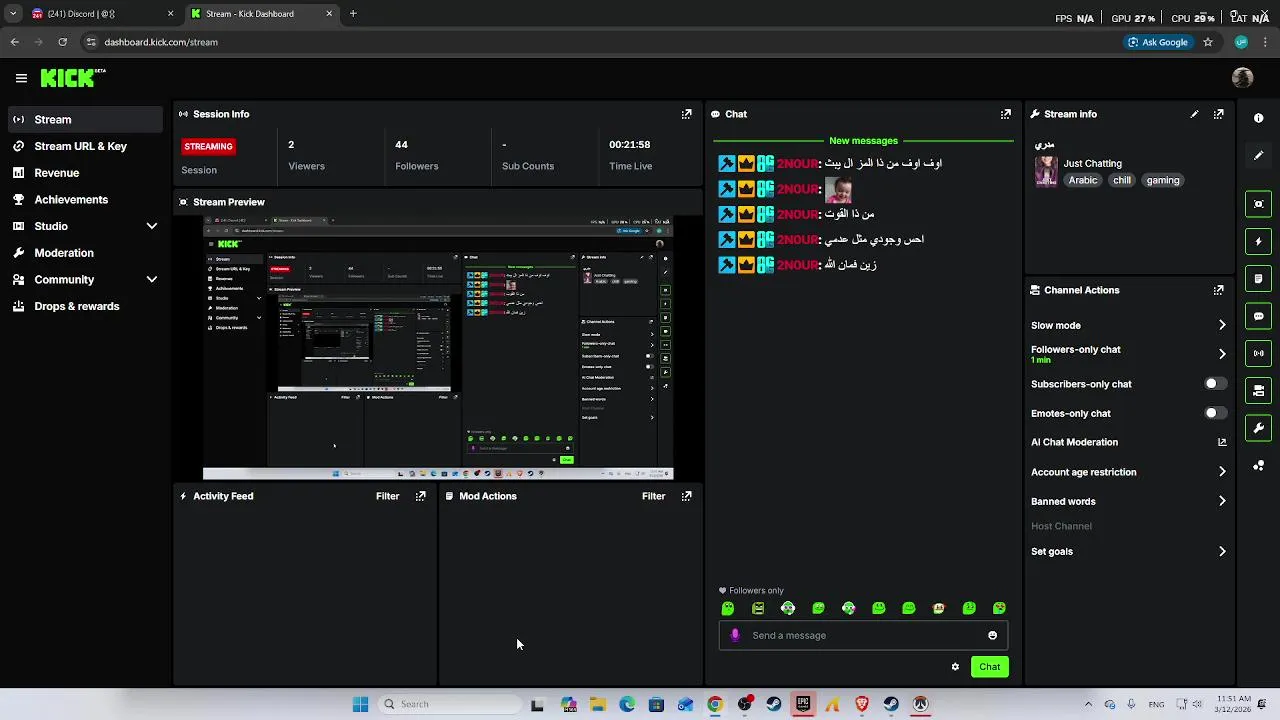This screenshot has width=1280, height=720.
Task: Open the Windows Start menu
Action: coord(360,704)
